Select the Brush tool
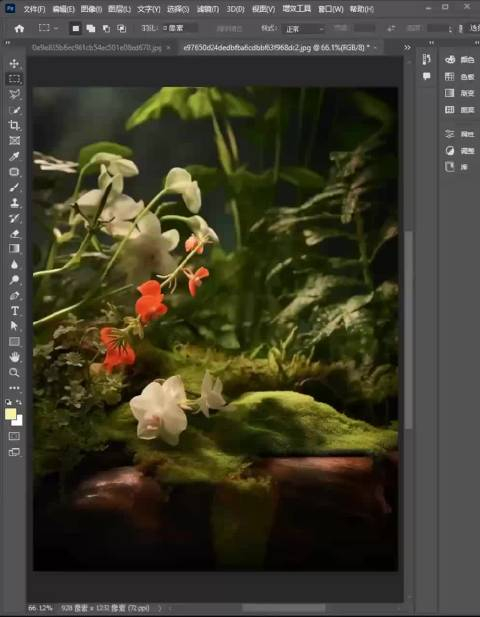 [x=14, y=187]
